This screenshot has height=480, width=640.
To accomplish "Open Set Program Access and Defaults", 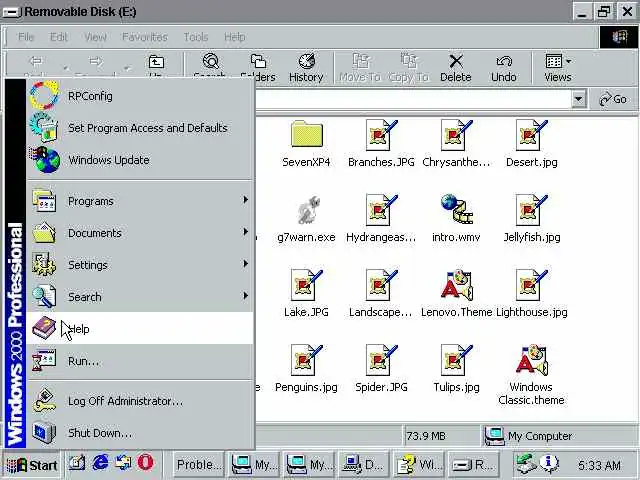I will pos(140,128).
